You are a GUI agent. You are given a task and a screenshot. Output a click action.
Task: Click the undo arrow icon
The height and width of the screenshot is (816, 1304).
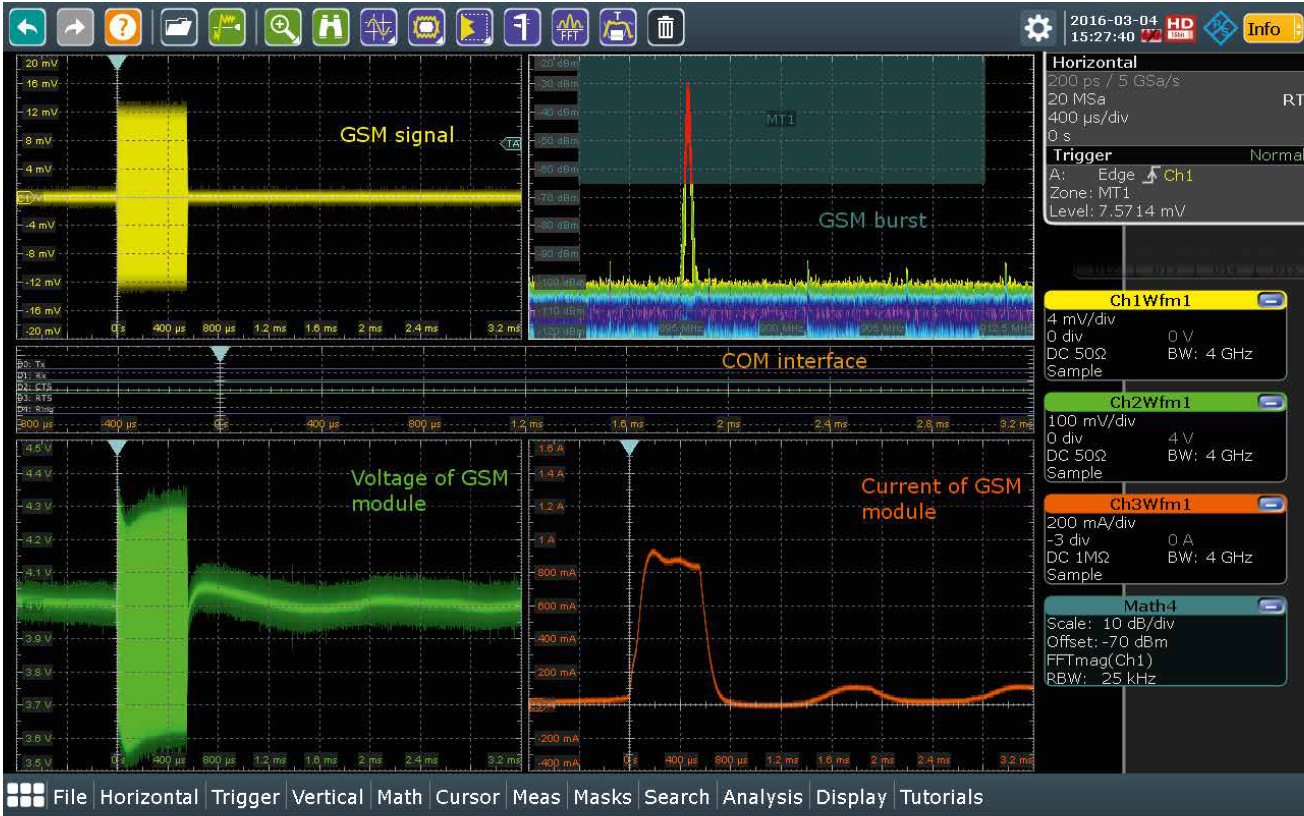pos(27,28)
